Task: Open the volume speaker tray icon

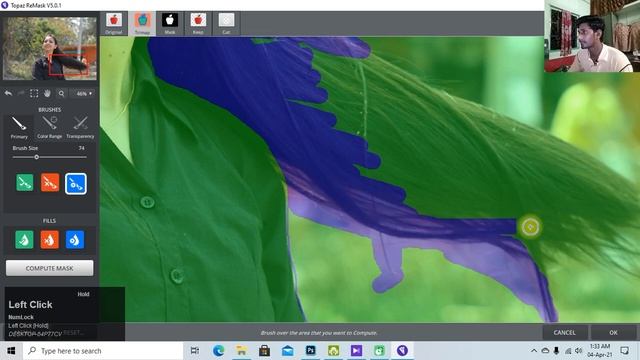Action: coord(579,351)
